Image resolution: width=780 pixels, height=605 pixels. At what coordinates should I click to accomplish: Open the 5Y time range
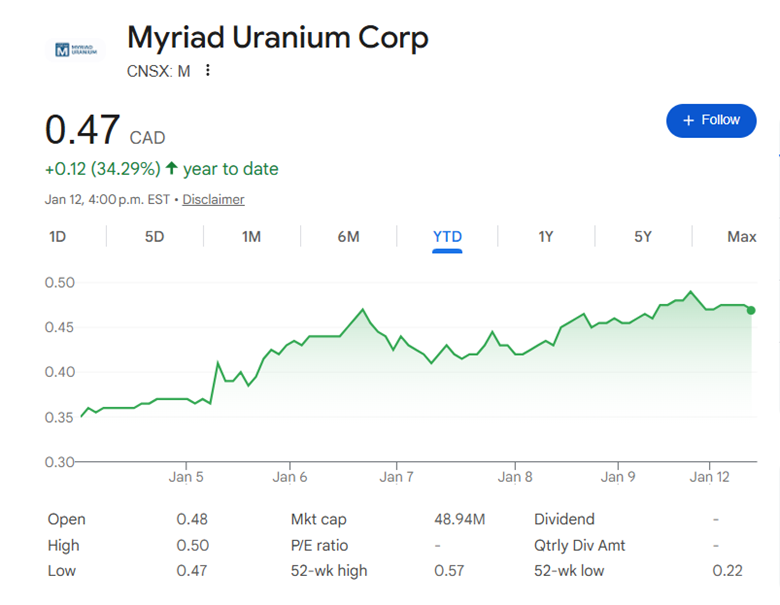[x=643, y=237]
